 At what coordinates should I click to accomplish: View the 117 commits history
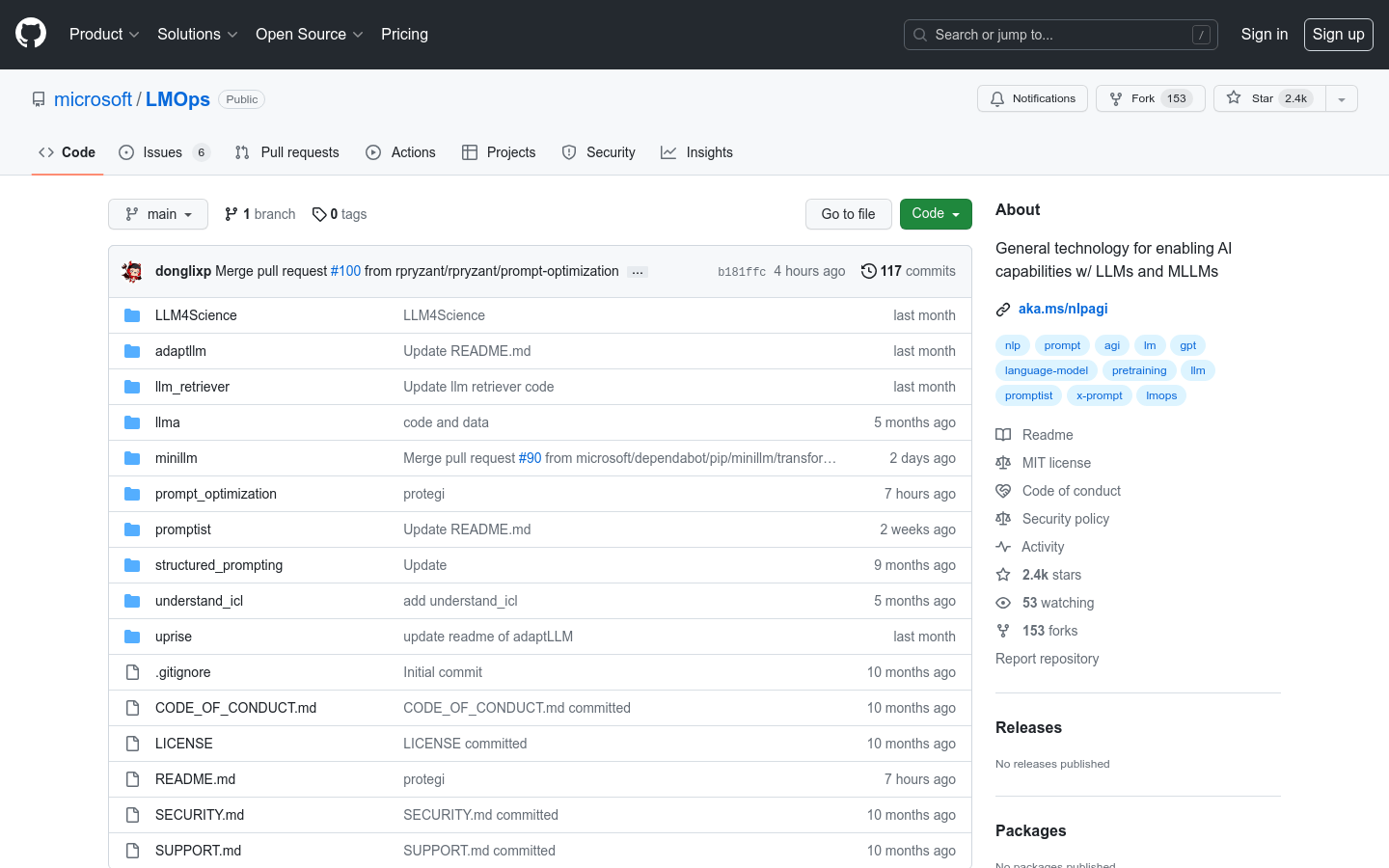coord(909,271)
